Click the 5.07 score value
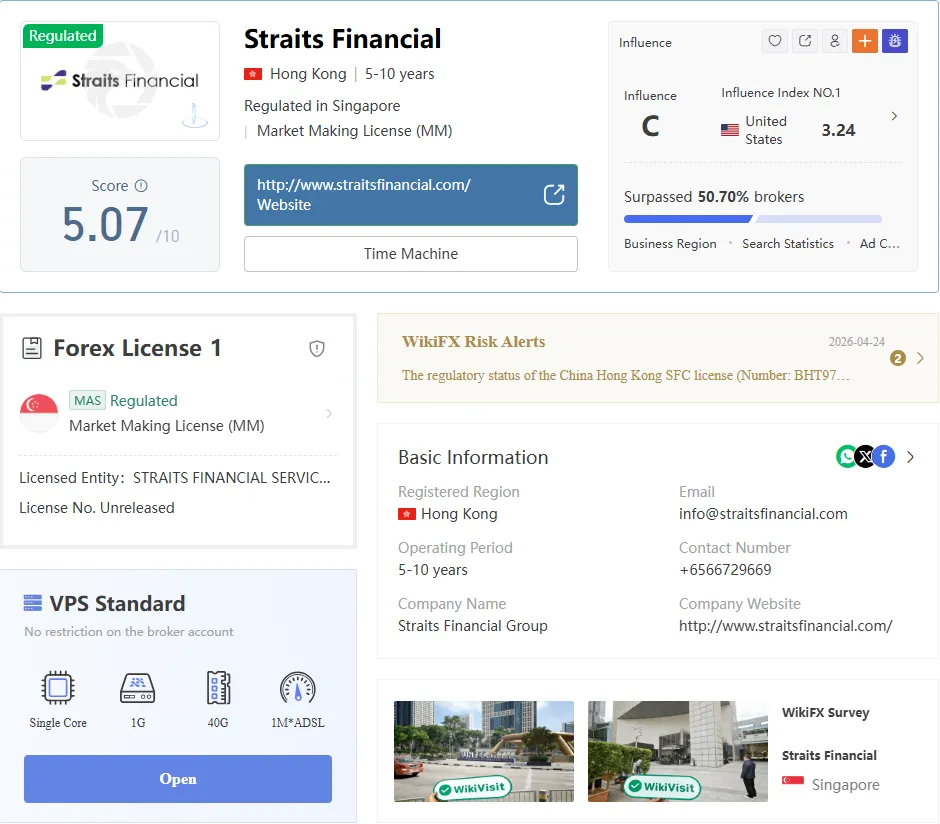Image resolution: width=940 pixels, height=824 pixels. (x=106, y=225)
